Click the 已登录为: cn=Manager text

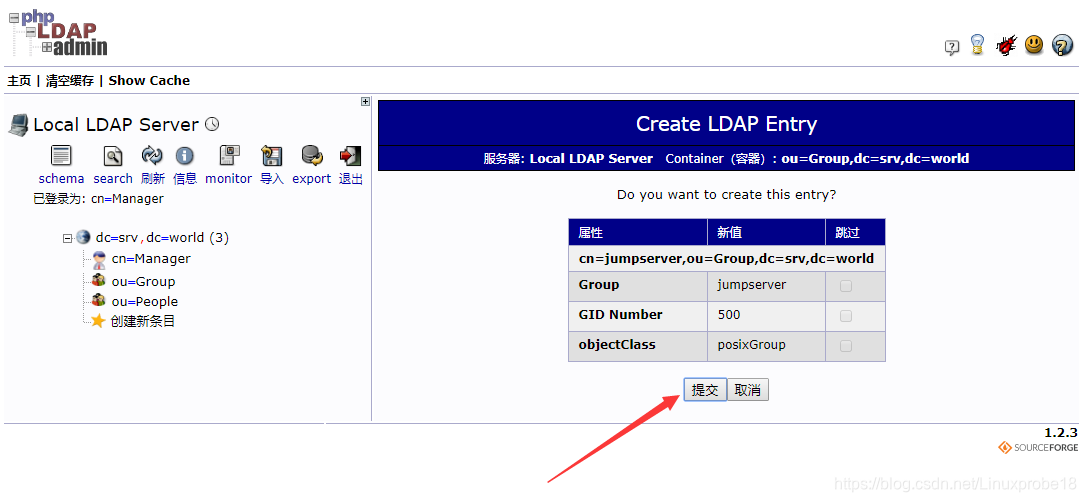[98, 199]
